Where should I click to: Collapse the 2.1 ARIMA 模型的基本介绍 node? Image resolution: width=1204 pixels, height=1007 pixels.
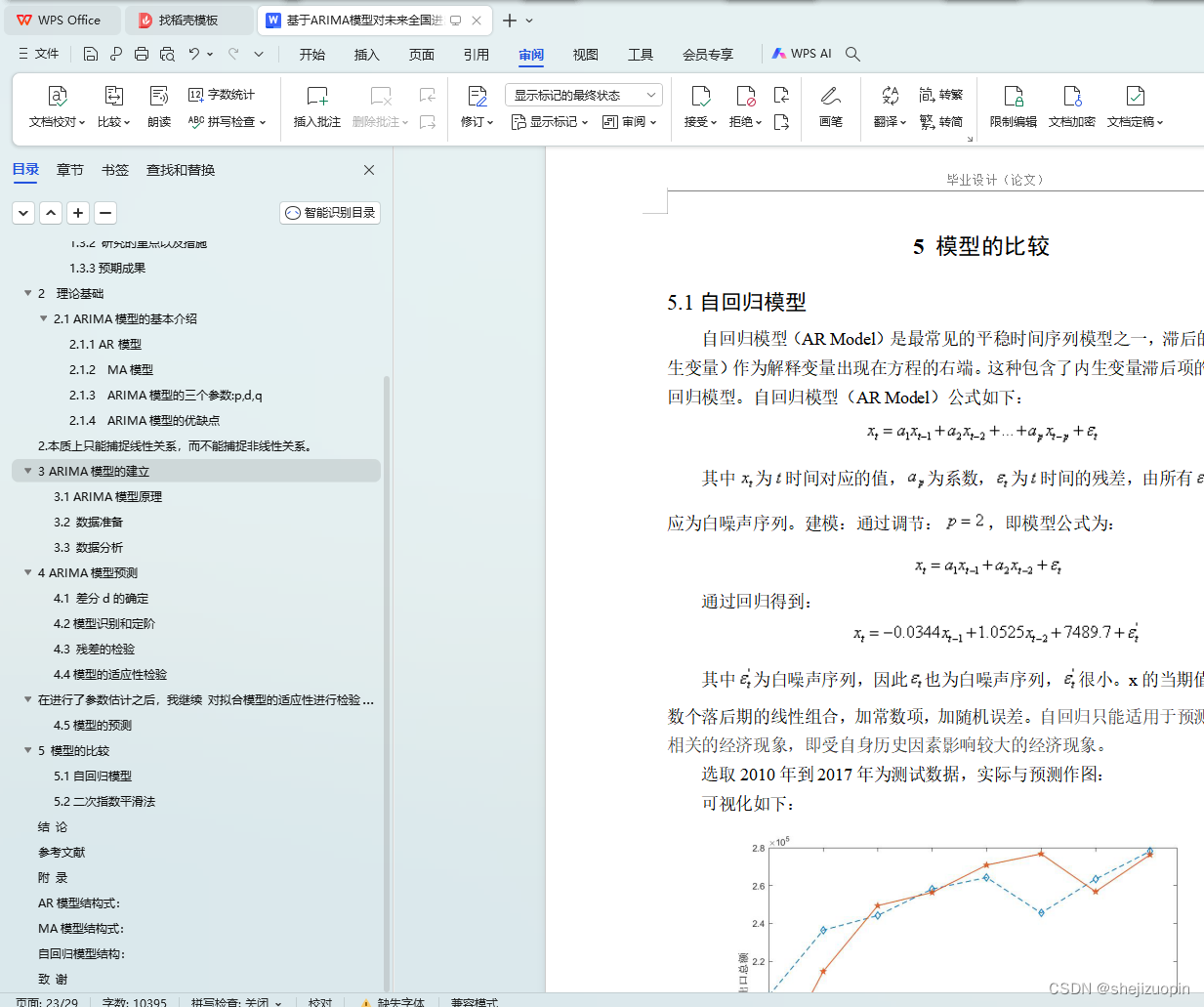coord(43,318)
